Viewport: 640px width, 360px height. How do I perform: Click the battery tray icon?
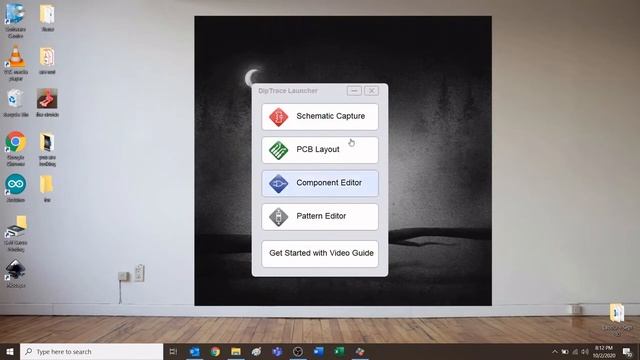565,351
